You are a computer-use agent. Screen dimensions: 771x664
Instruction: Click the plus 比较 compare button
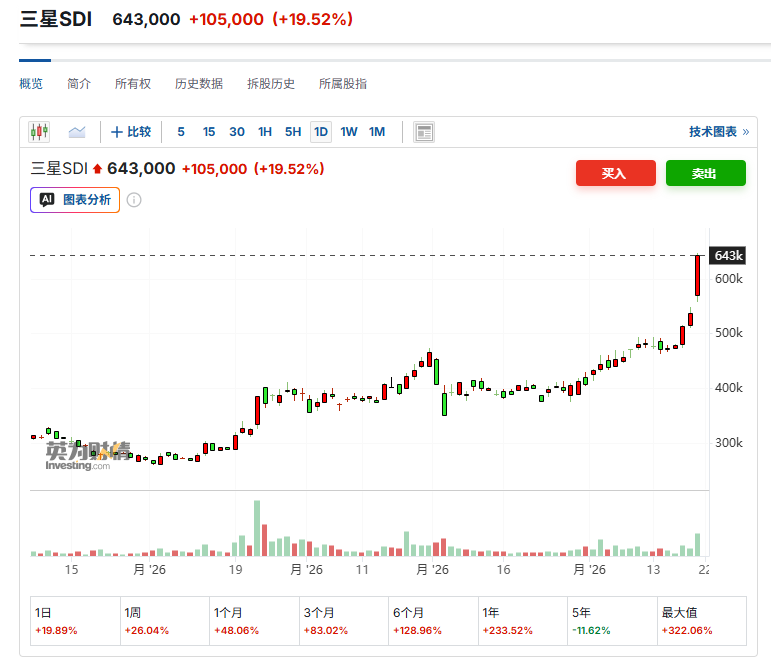point(131,132)
